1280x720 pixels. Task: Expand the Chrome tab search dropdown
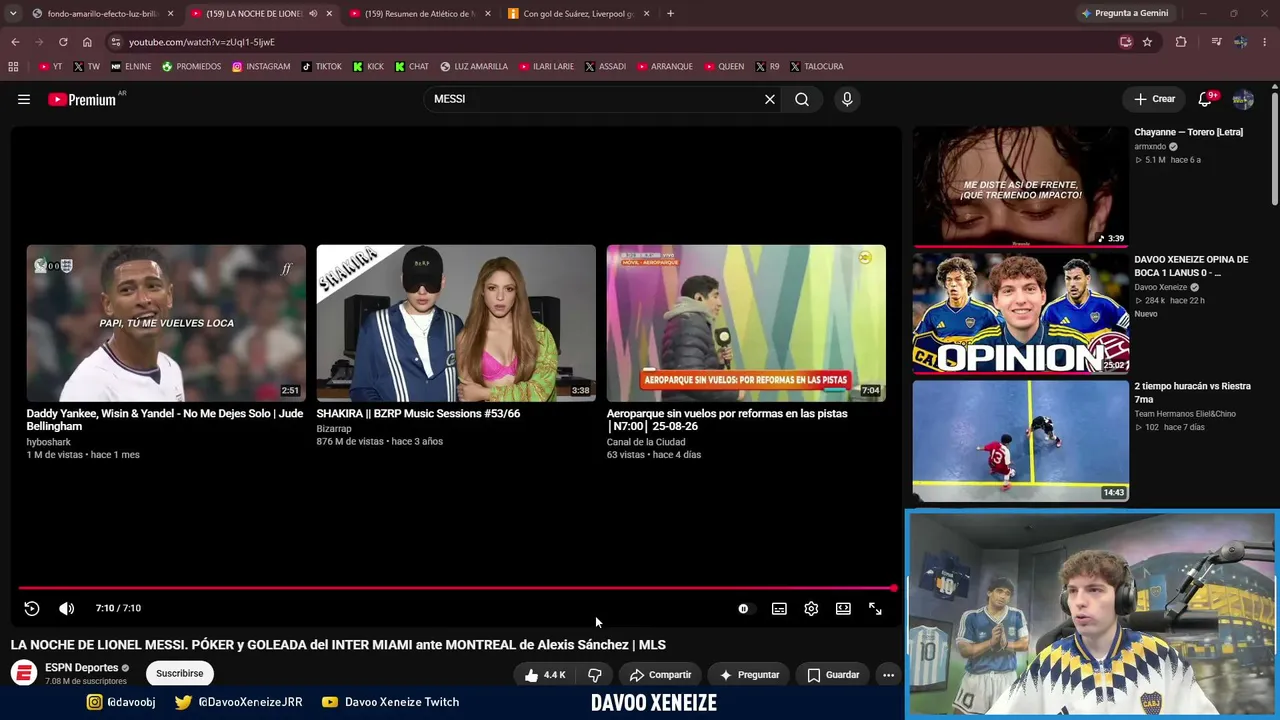tap(13, 14)
